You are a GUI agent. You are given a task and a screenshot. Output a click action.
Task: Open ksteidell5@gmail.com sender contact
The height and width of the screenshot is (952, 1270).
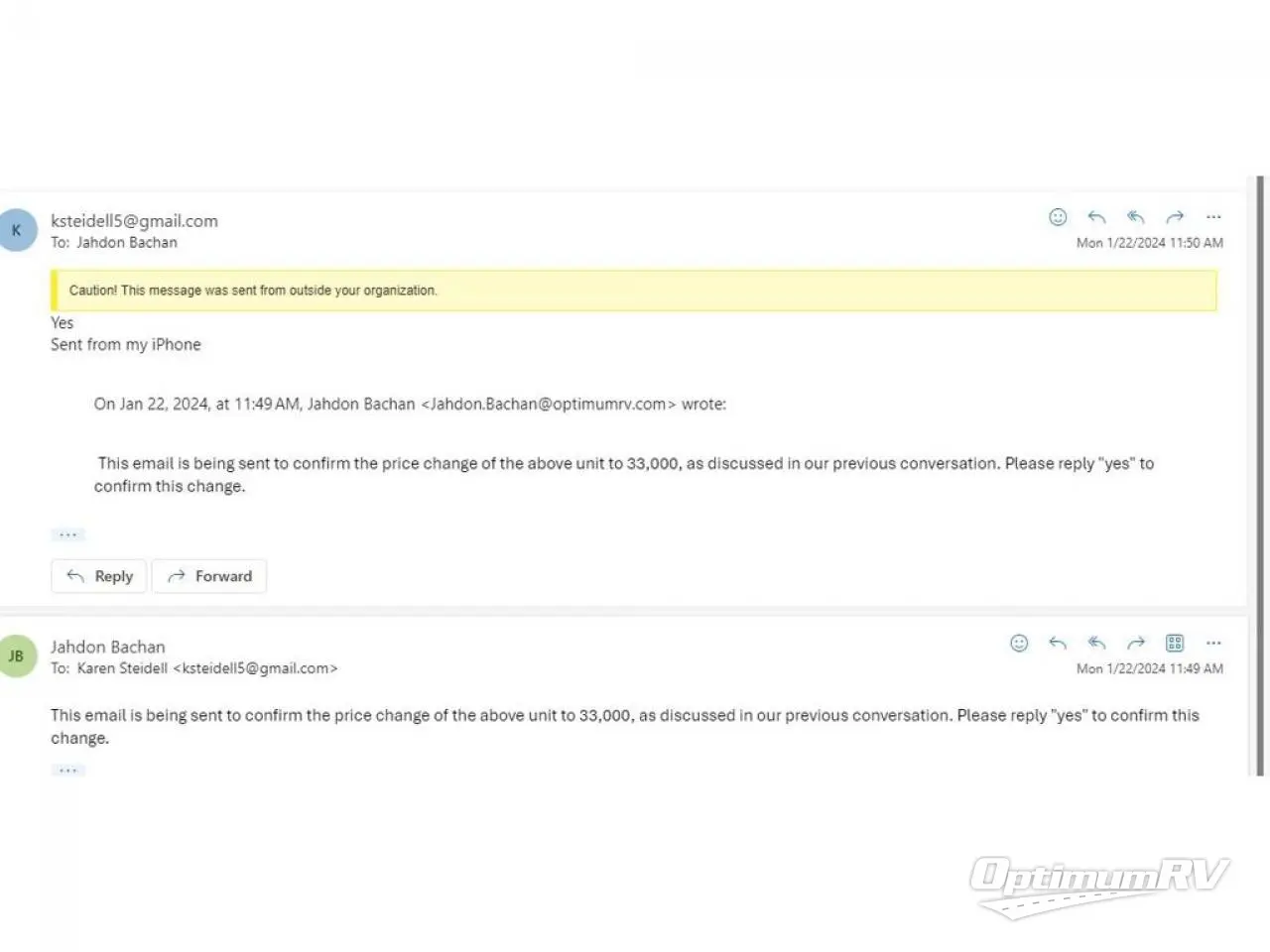tap(134, 221)
